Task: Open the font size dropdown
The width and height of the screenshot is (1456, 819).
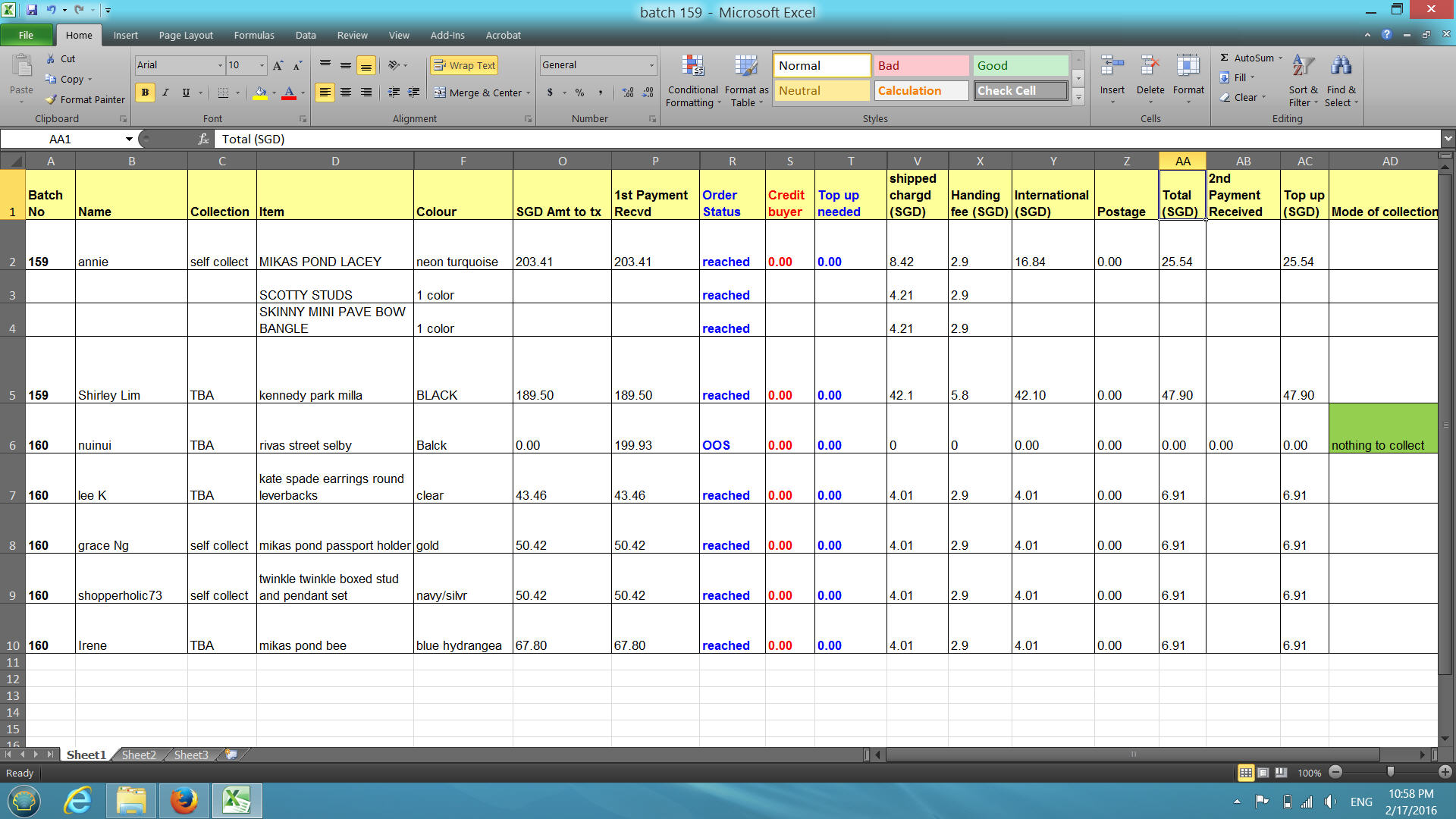Action: pos(262,65)
